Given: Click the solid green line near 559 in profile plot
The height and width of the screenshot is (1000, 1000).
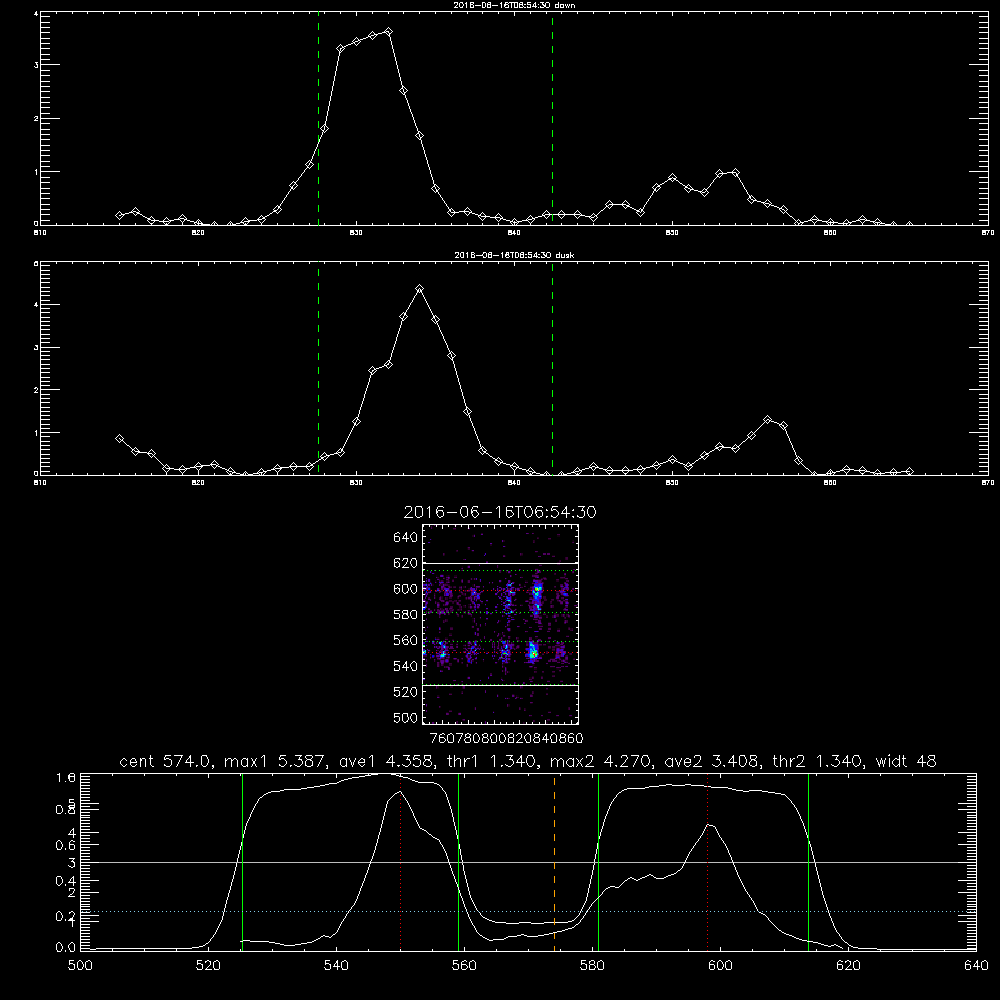Looking at the screenshot, I should 459,862.
